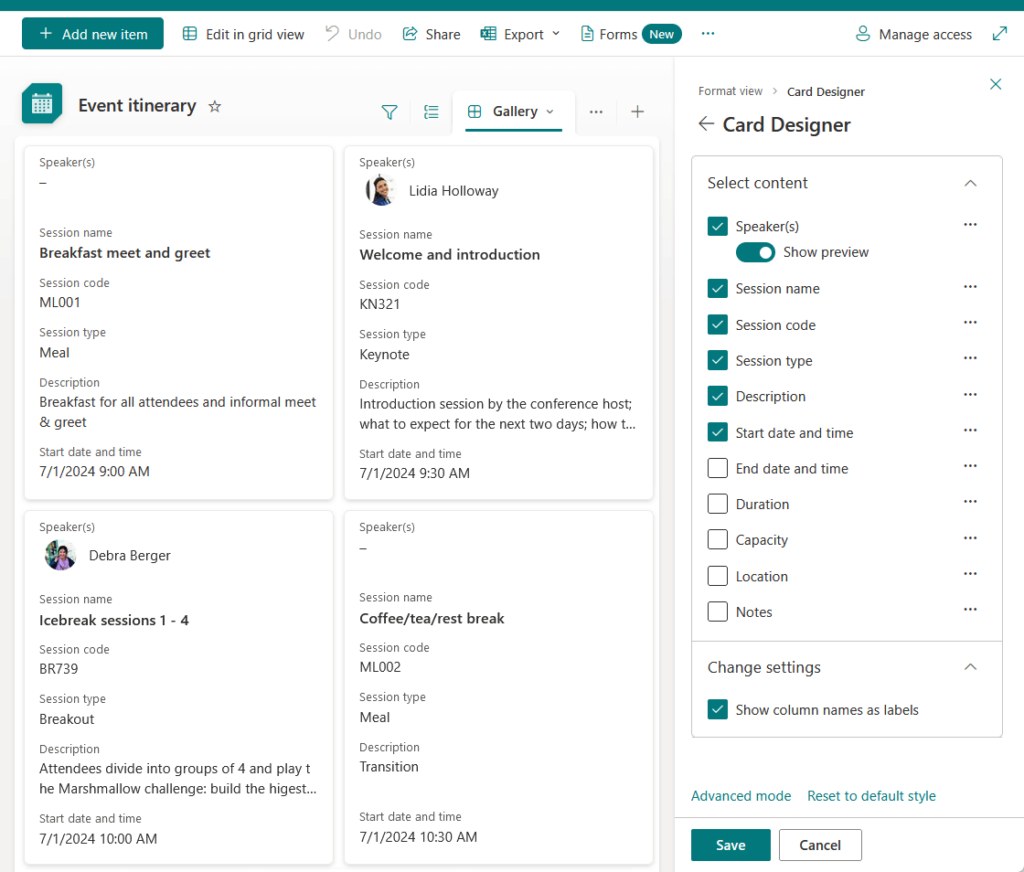This screenshot has height=872, width=1024.
Task: Open more options for Session type column
Action: (x=970, y=358)
